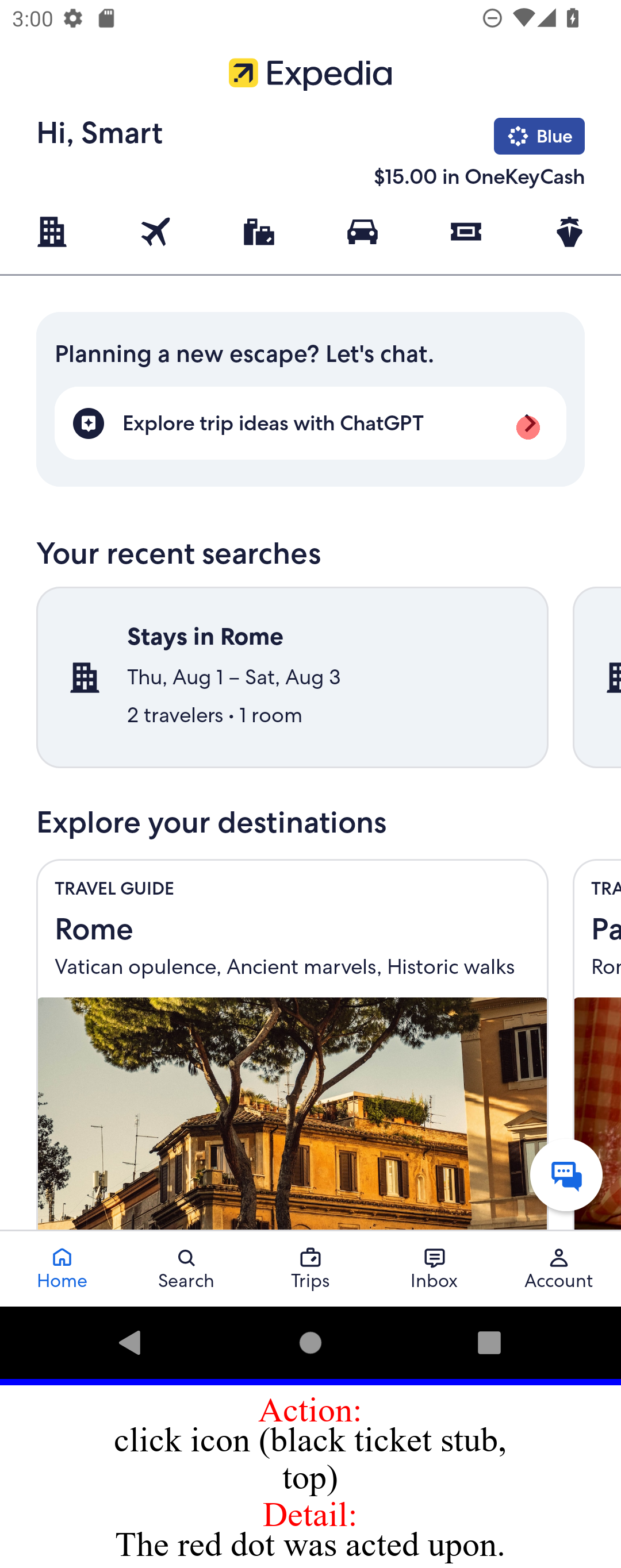Tap the Expedia logo at top
The width and height of the screenshot is (621, 1568).
[310, 74]
